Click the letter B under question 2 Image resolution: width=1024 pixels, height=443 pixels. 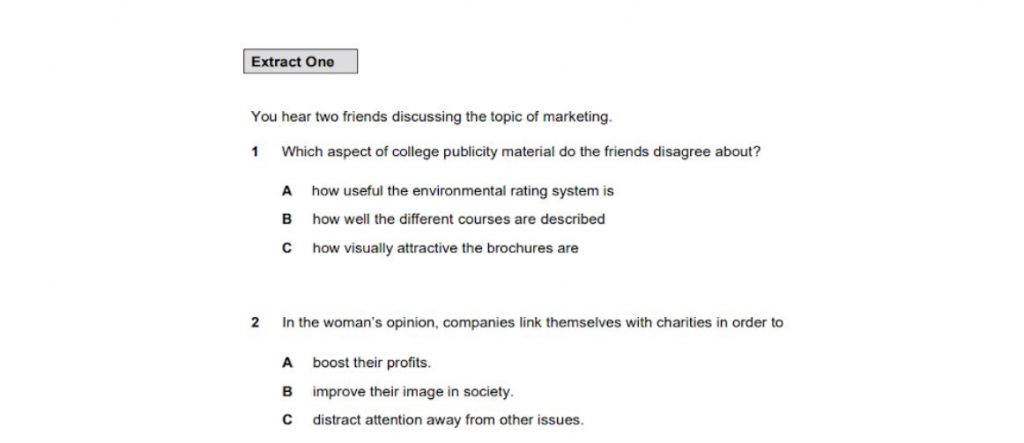tap(286, 392)
